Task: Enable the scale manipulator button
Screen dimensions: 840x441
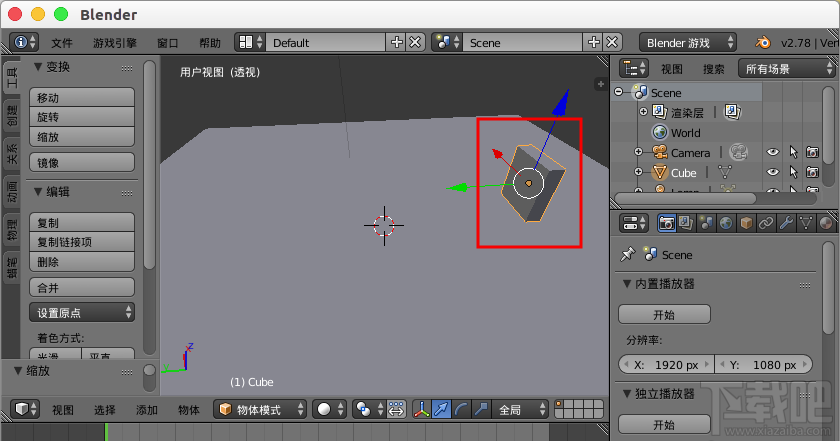Action: click(481, 409)
